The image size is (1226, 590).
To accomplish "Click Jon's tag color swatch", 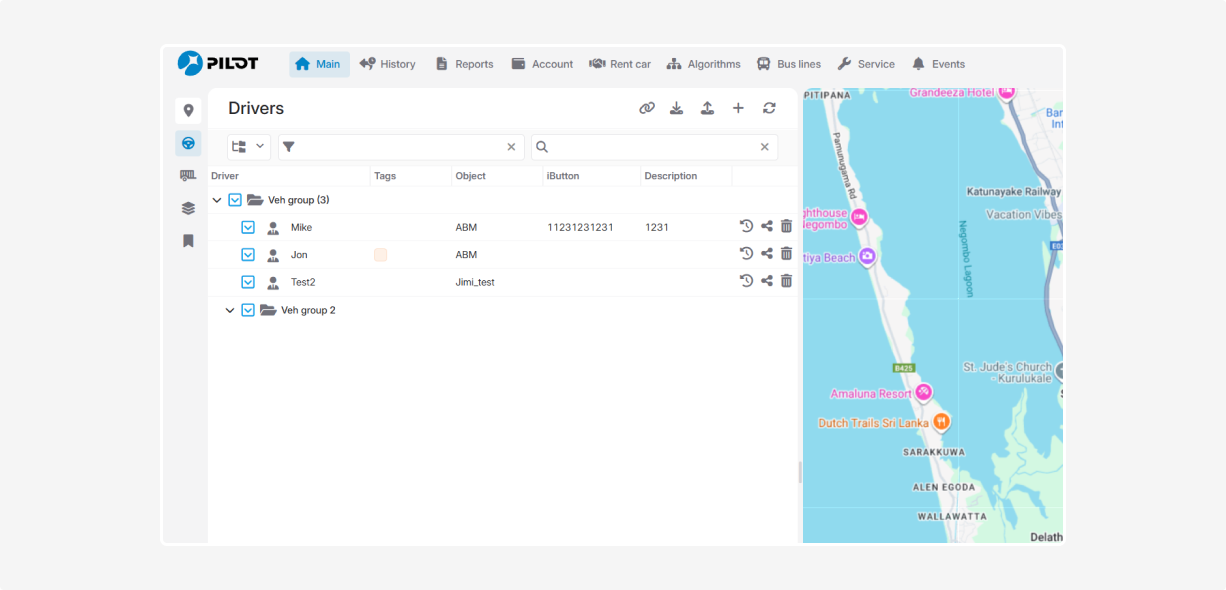I will tap(380, 255).
